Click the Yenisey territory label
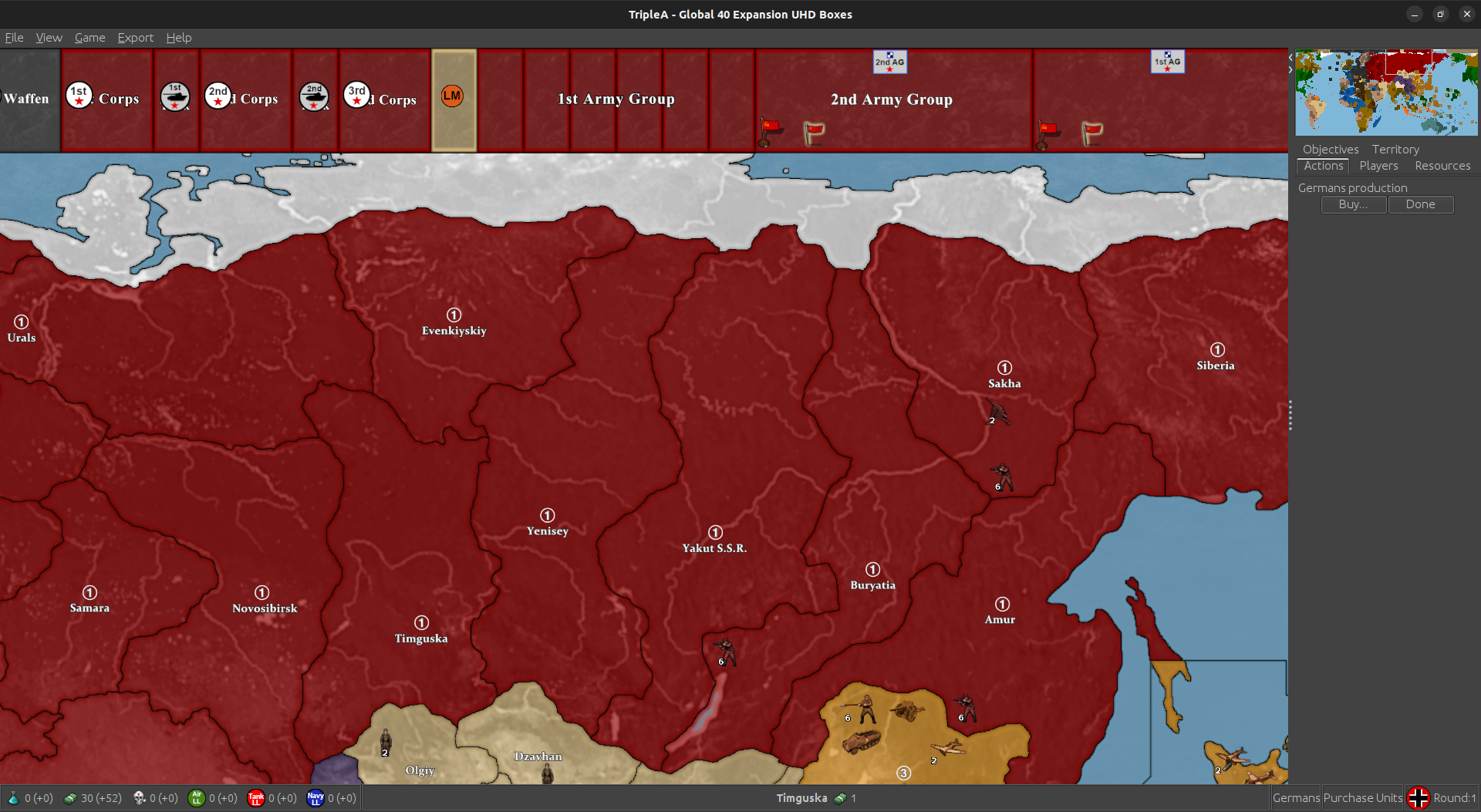 pos(548,531)
